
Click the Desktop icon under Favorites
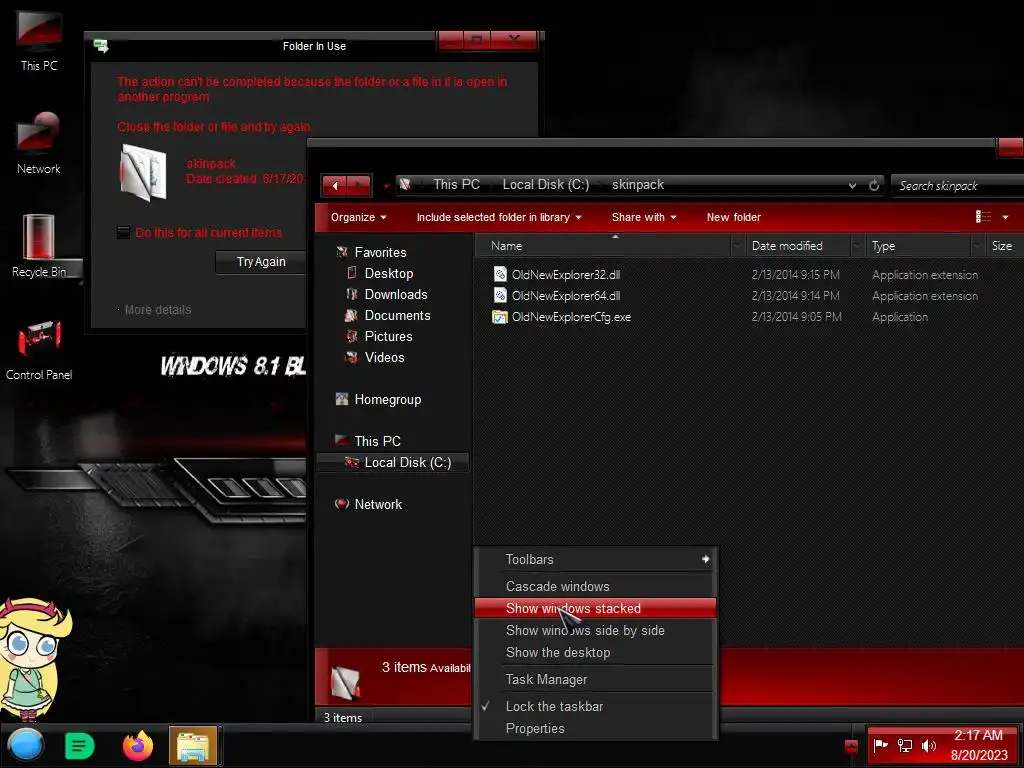click(352, 273)
